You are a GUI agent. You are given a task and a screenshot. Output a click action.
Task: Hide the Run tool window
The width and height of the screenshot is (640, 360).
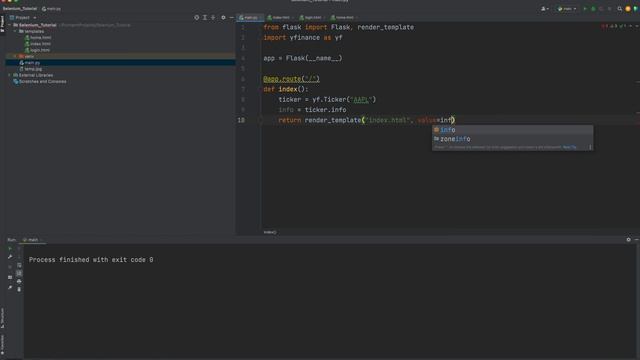(636, 240)
